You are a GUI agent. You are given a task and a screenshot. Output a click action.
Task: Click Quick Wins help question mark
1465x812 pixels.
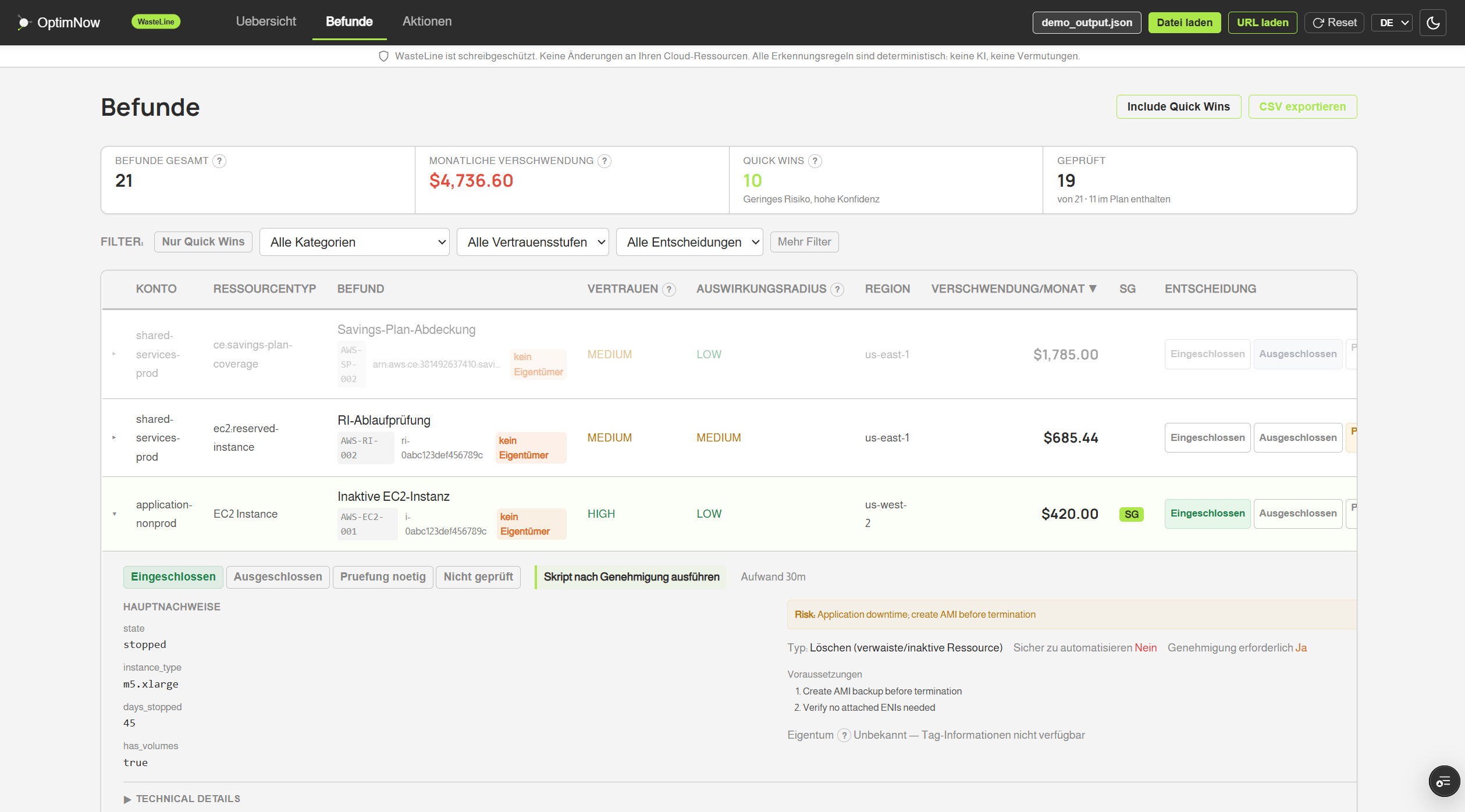click(x=815, y=161)
